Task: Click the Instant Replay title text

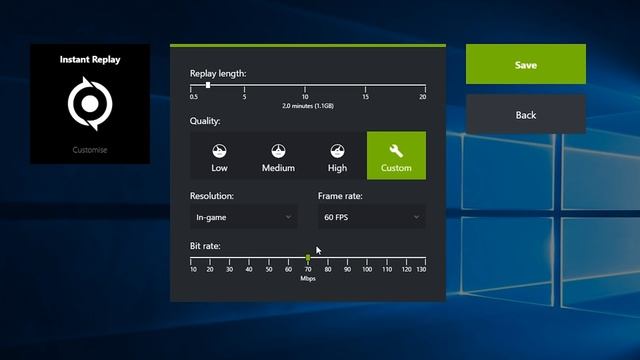Action: [90, 60]
